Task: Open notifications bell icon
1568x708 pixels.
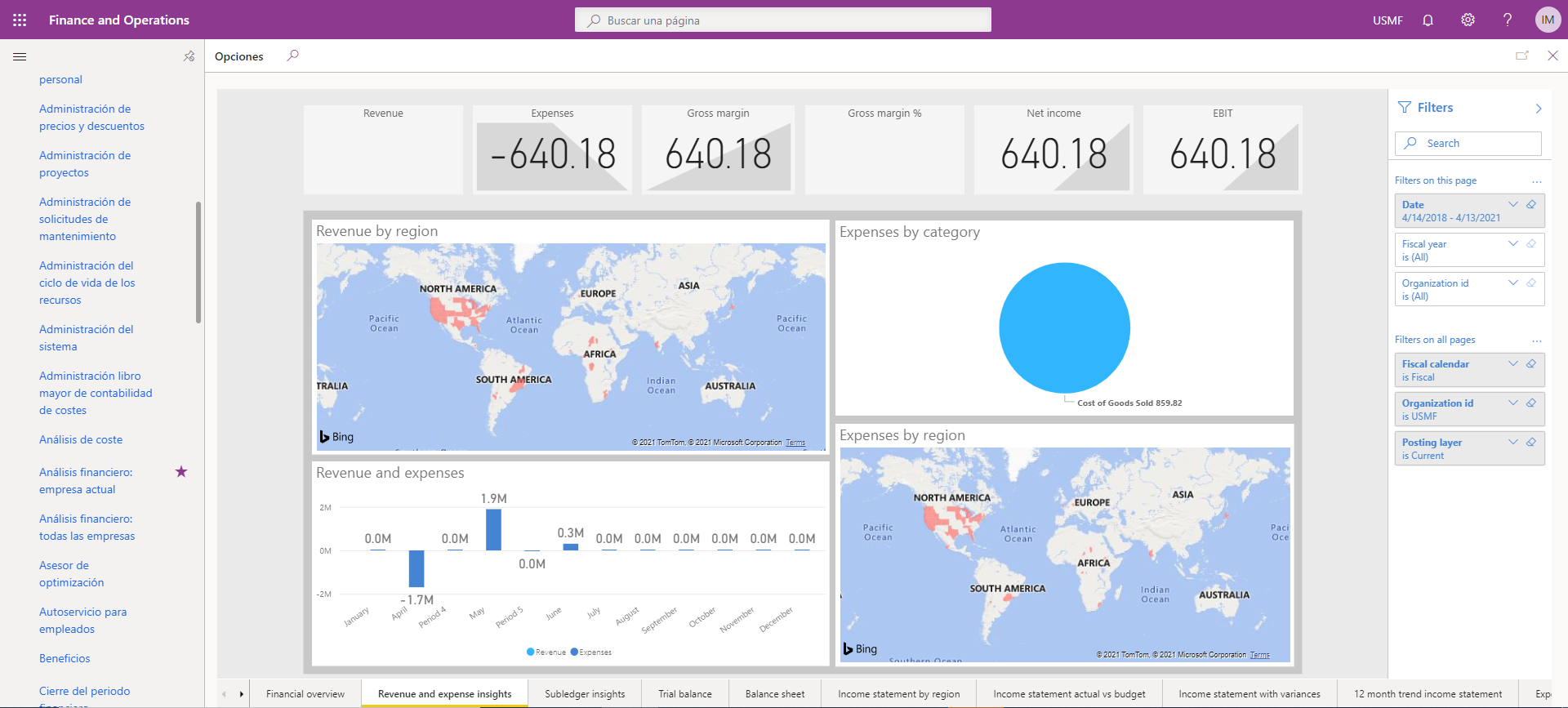Action: [x=1428, y=20]
